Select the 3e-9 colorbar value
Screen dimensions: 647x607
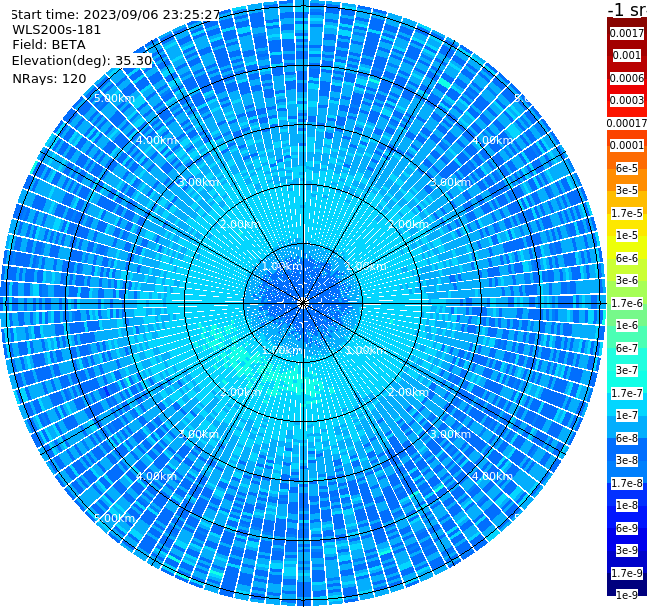point(627,550)
